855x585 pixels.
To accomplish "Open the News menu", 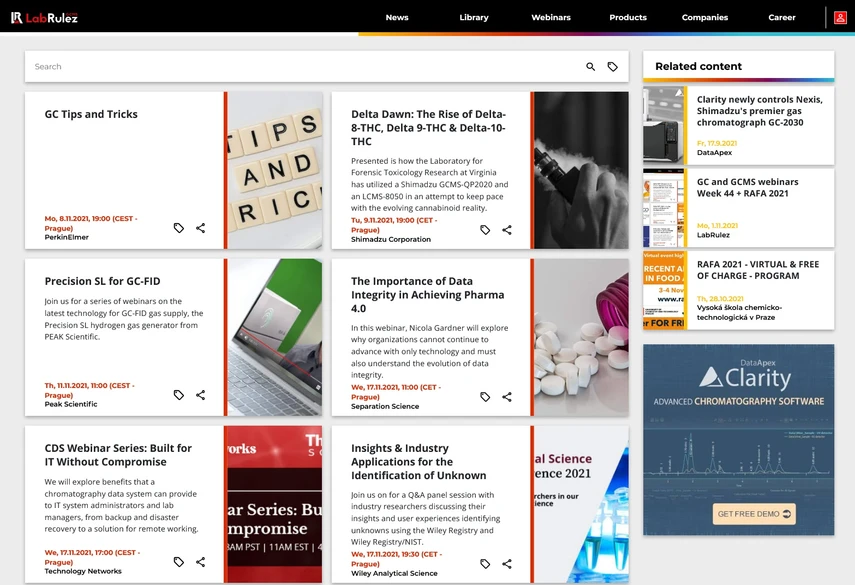I will [x=397, y=17].
